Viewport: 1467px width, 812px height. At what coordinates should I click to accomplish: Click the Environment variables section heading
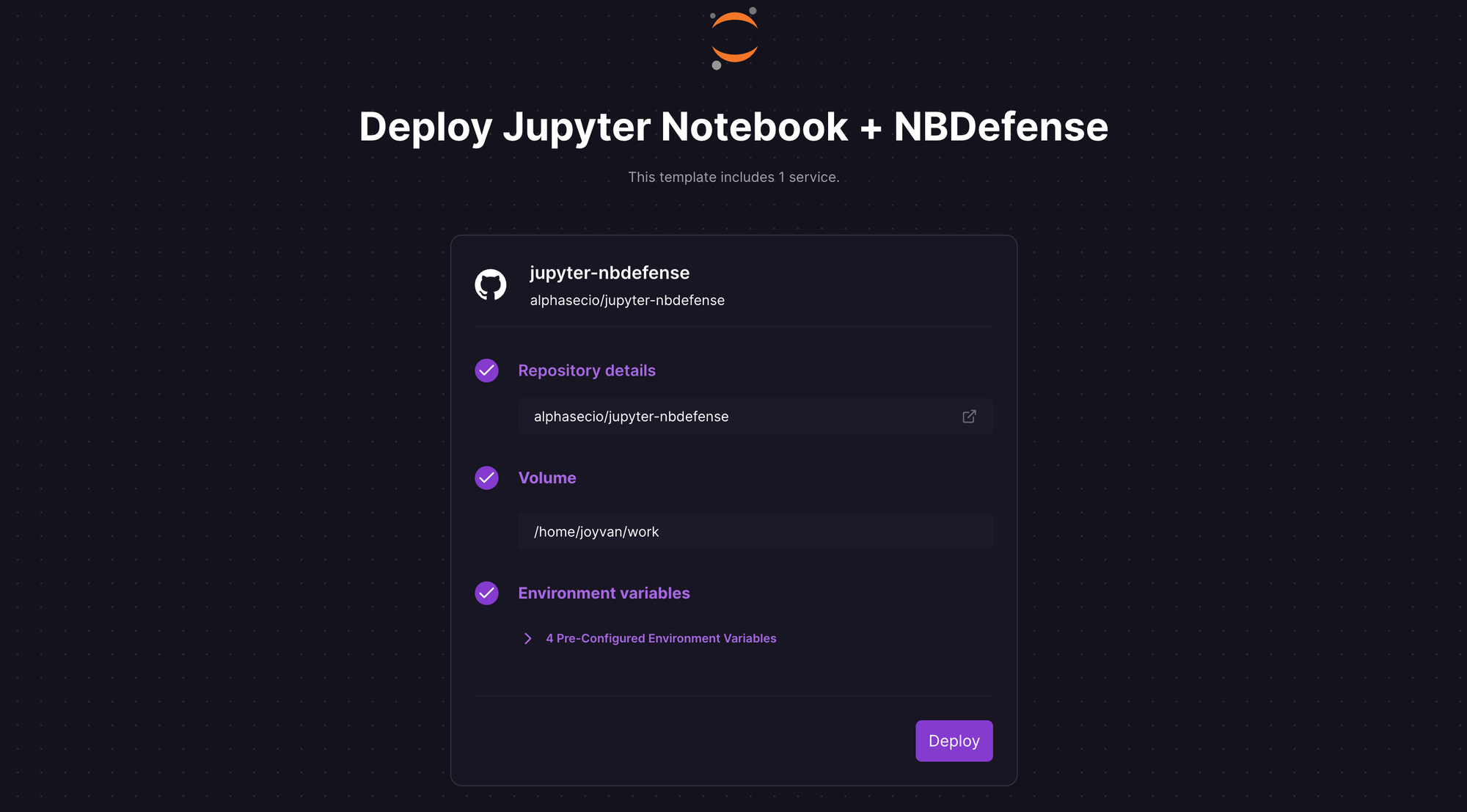tap(604, 593)
